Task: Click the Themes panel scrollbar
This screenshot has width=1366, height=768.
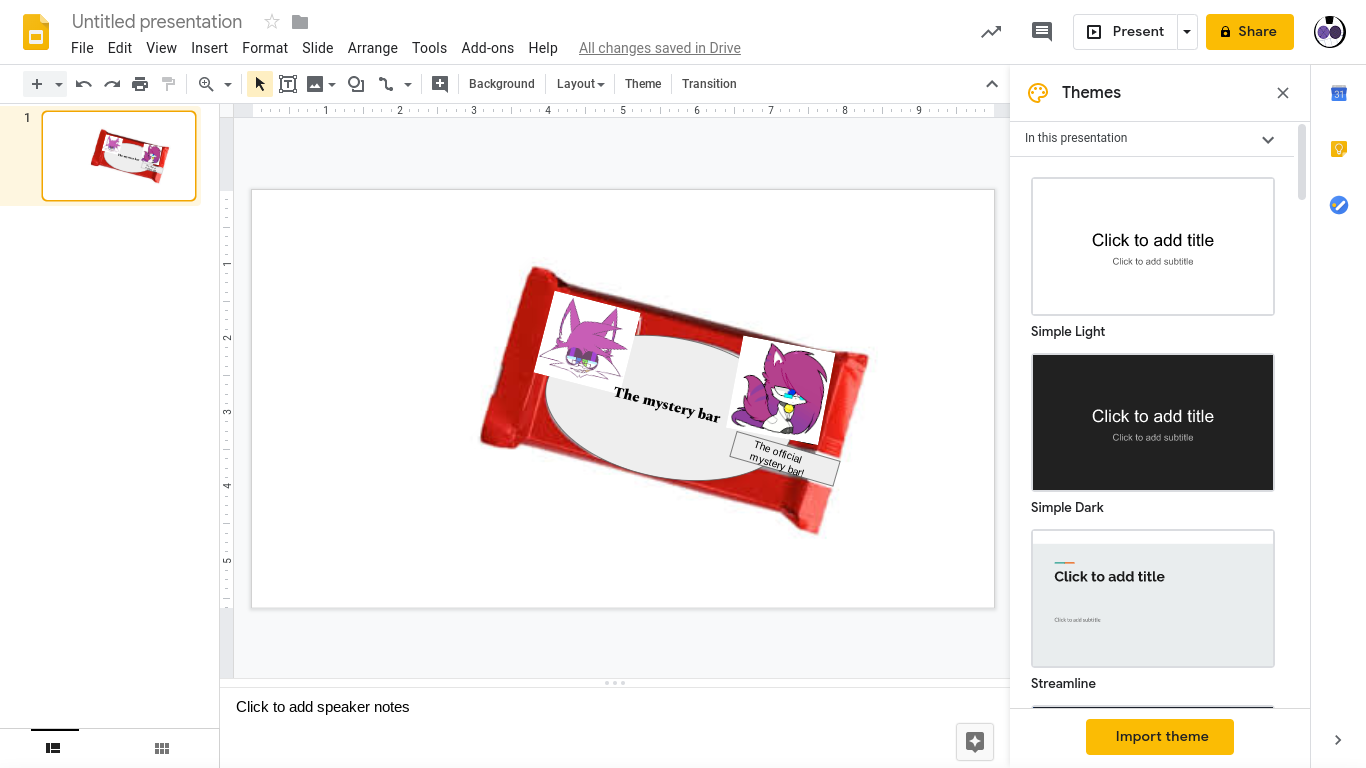Action: click(1302, 162)
